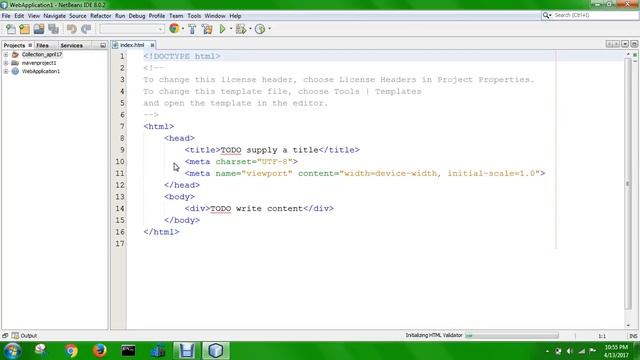Click the Build Project hammer icon

(x=192, y=29)
